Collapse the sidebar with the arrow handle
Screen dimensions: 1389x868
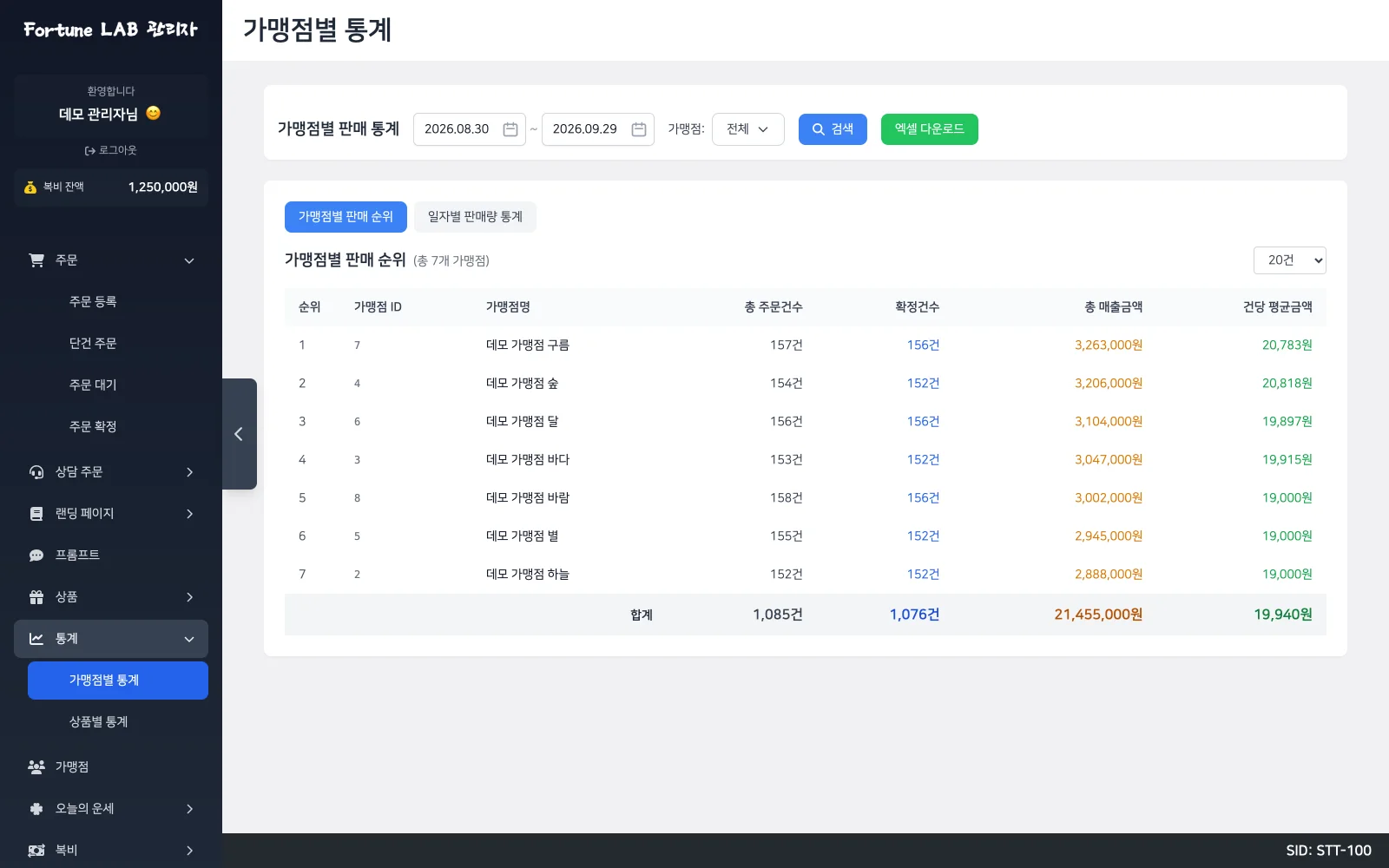point(239,434)
